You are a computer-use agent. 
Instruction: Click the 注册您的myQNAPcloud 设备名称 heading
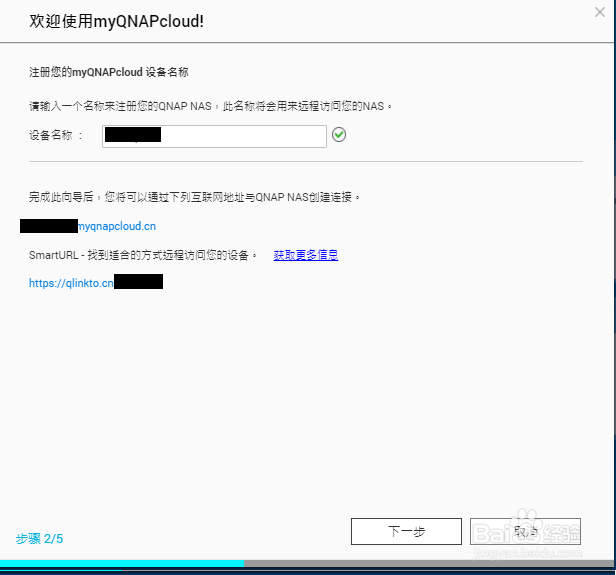point(108,72)
